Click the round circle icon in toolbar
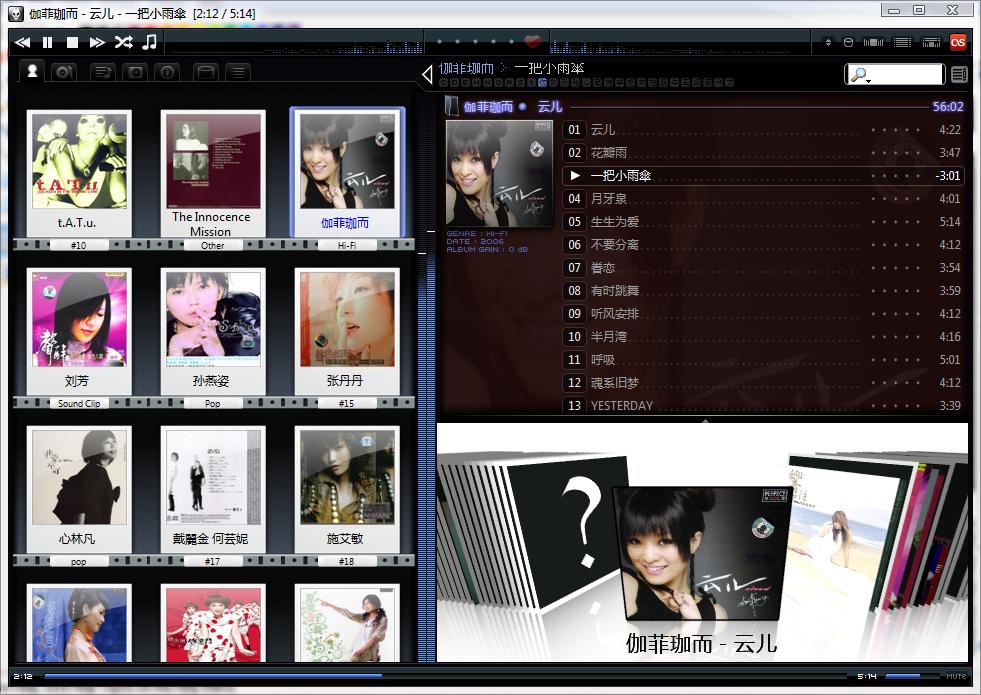981x695 pixels. click(848, 43)
